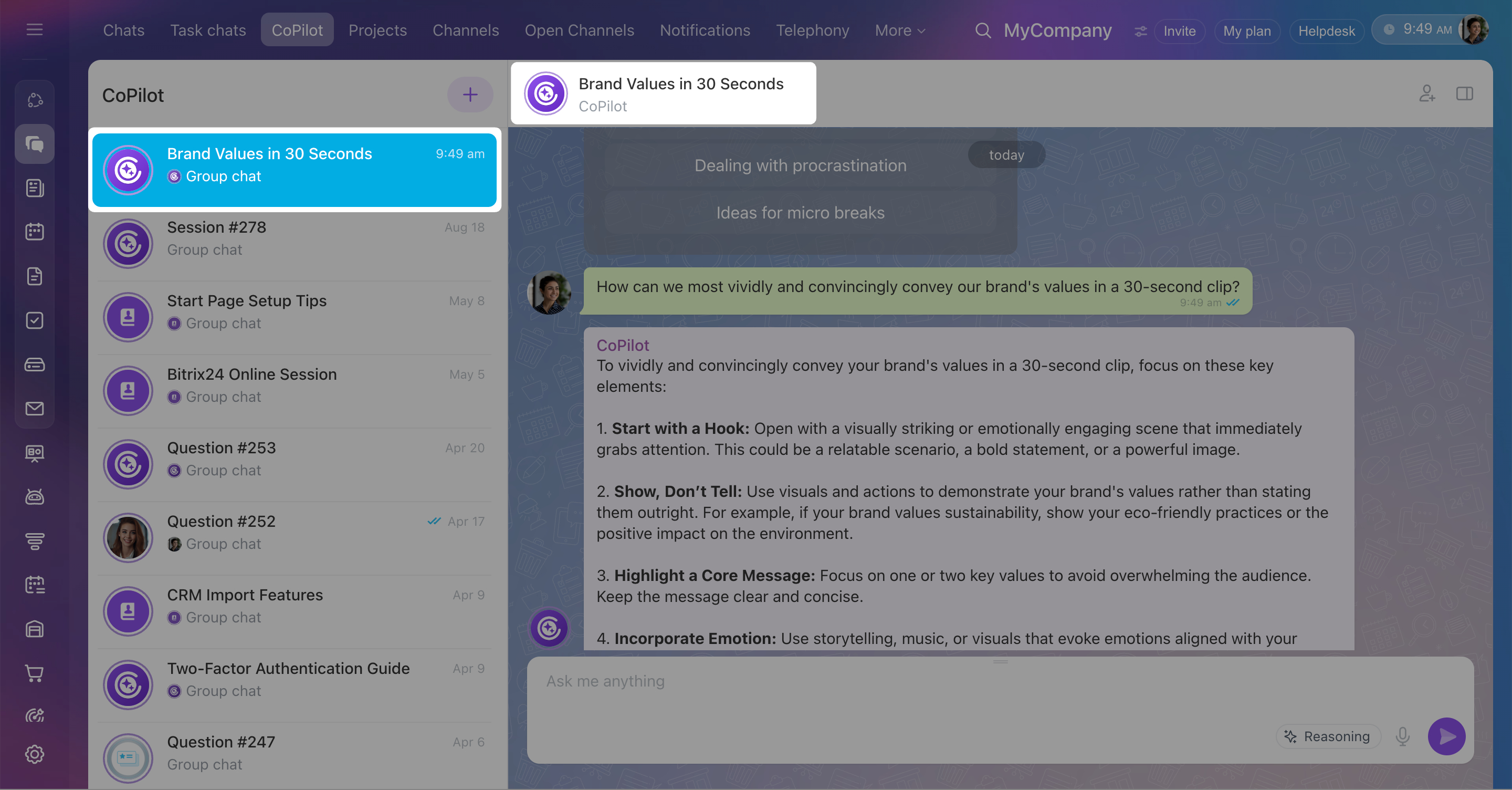
Task: Click the Invite button
Action: 1179,30
